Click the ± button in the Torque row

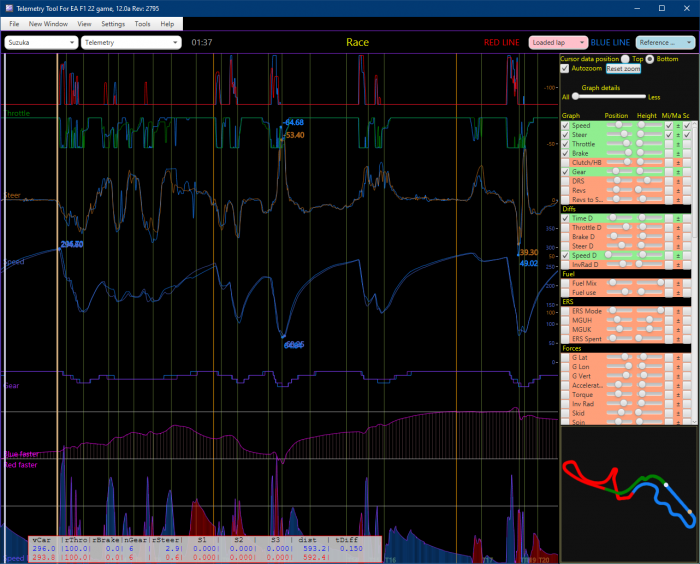click(x=678, y=395)
